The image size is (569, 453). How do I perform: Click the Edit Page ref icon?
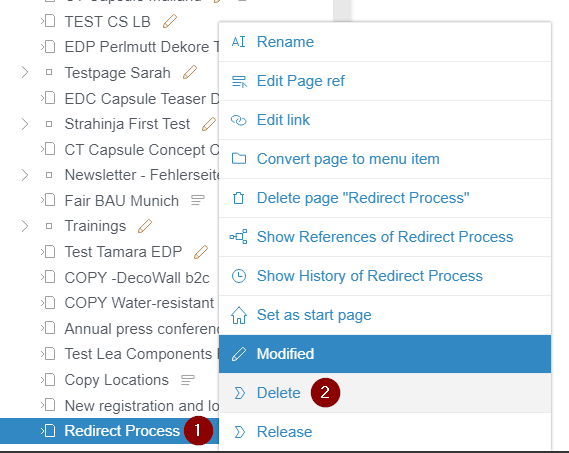[x=239, y=81]
